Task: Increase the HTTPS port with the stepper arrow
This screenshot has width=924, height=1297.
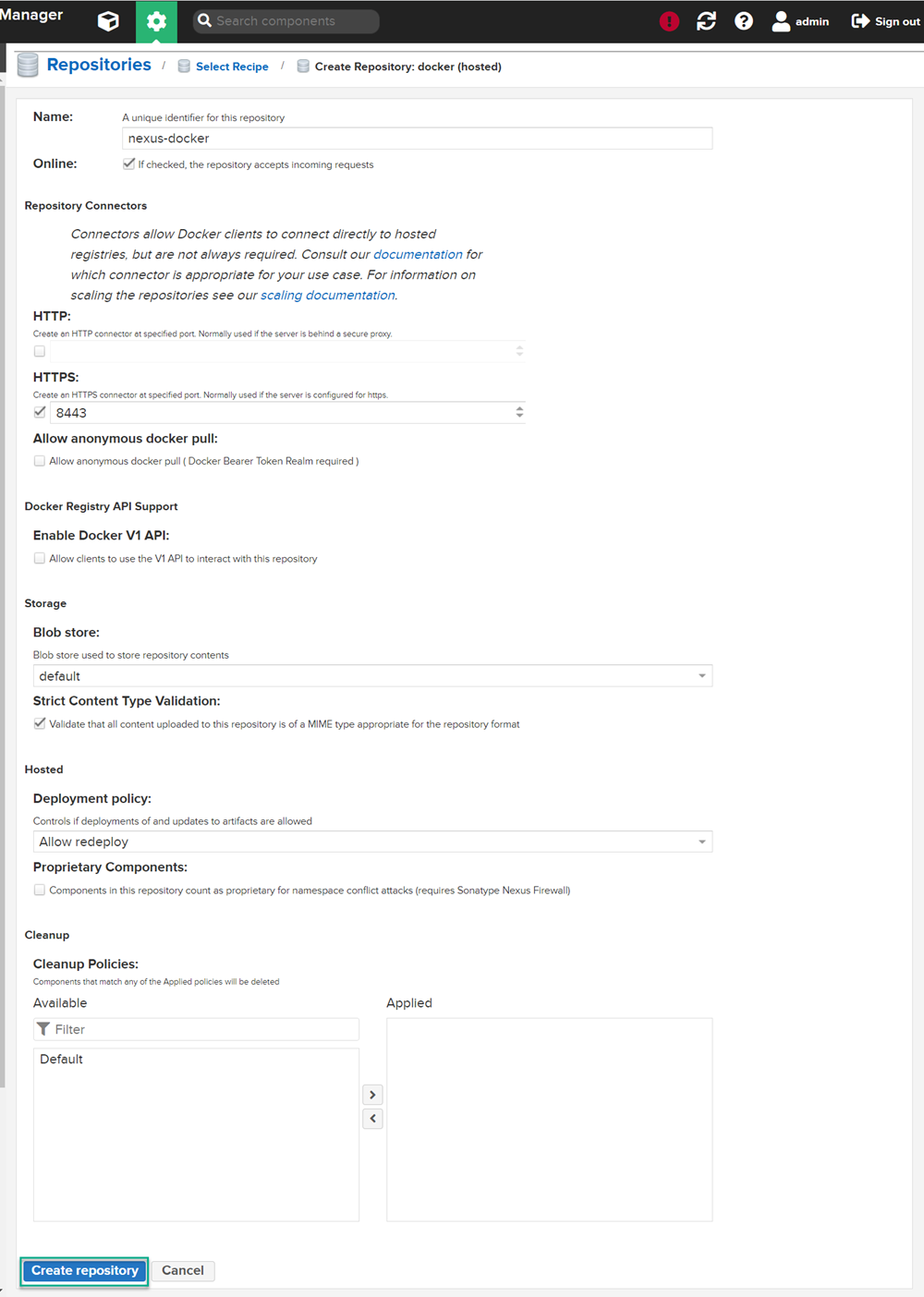Action: click(x=519, y=408)
